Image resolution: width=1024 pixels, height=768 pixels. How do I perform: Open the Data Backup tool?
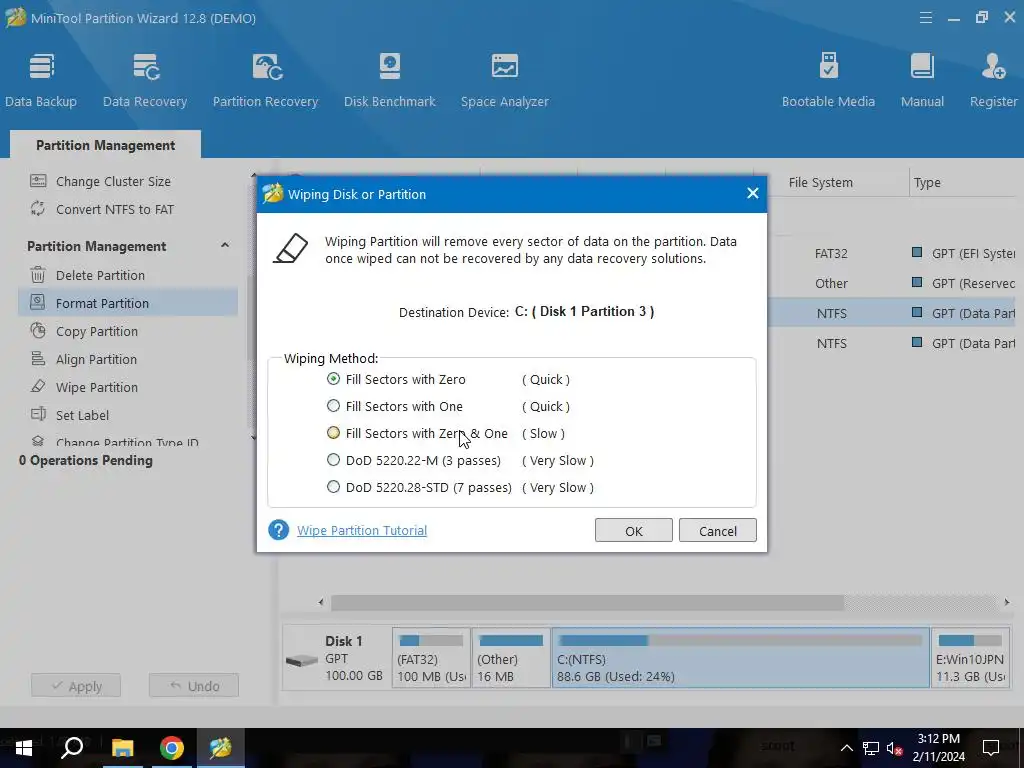(x=40, y=80)
